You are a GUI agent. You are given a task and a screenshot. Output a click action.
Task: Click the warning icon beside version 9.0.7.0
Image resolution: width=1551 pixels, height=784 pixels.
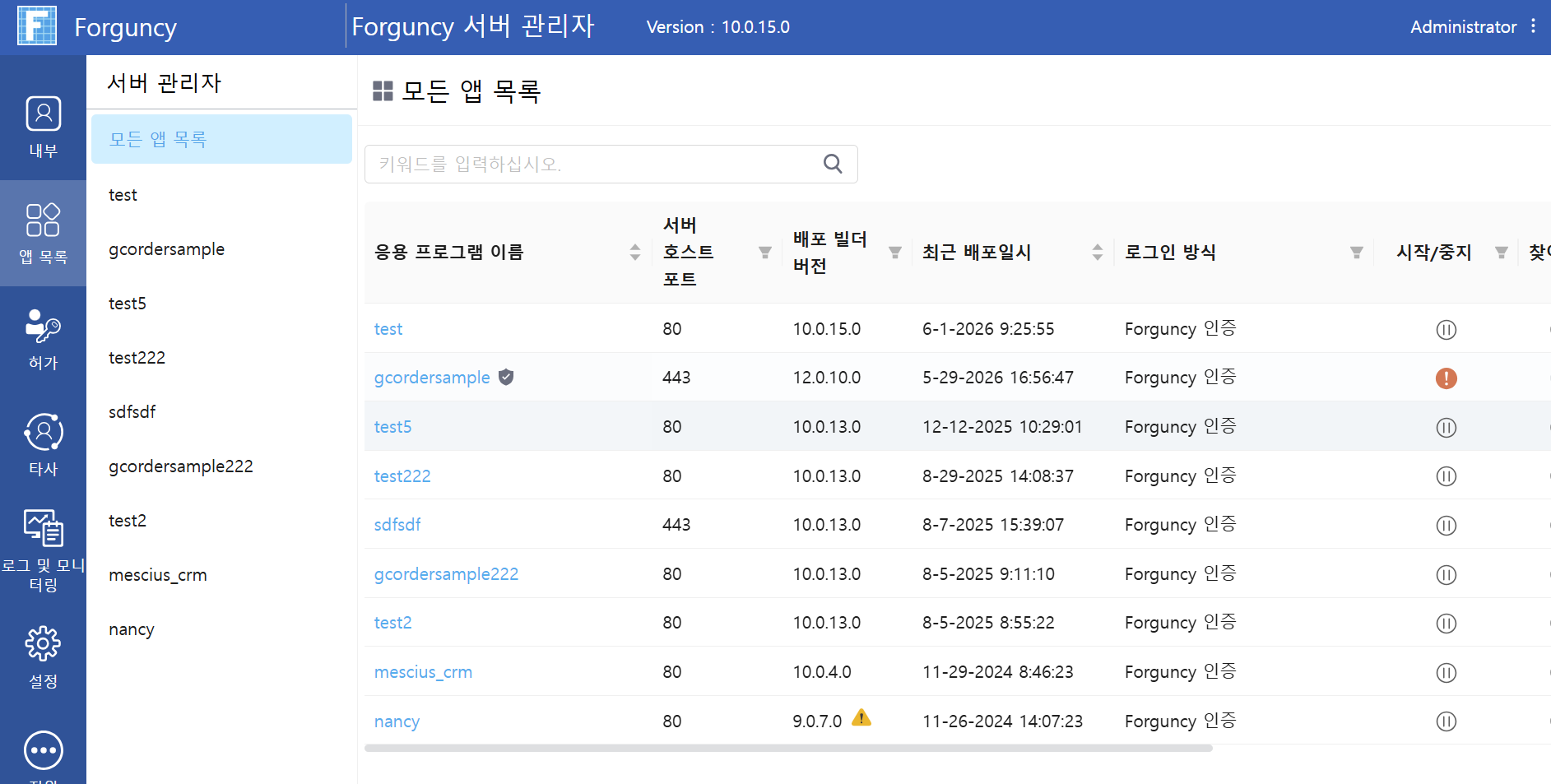pyautogui.click(x=861, y=717)
